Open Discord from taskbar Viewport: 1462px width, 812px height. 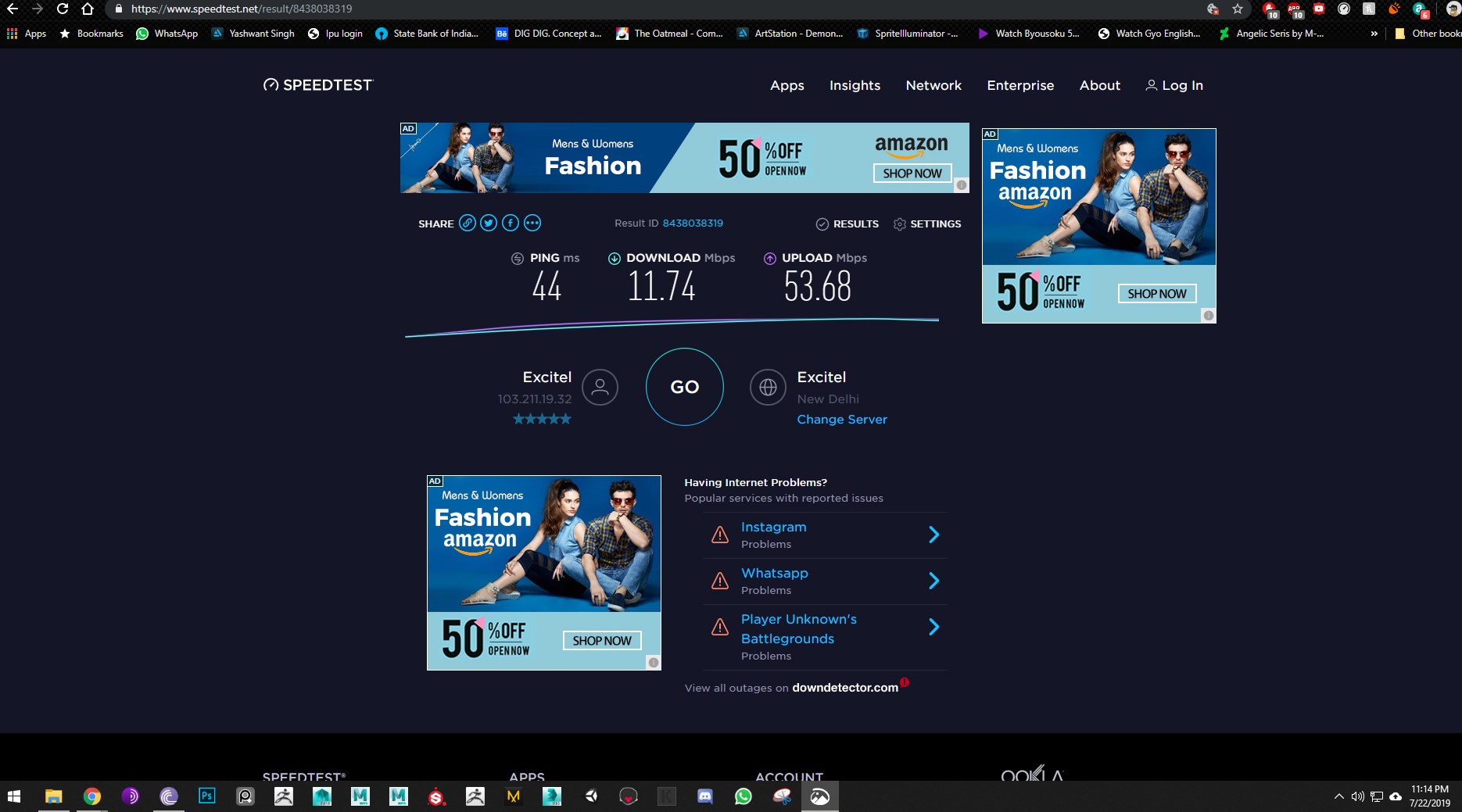(x=704, y=796)
